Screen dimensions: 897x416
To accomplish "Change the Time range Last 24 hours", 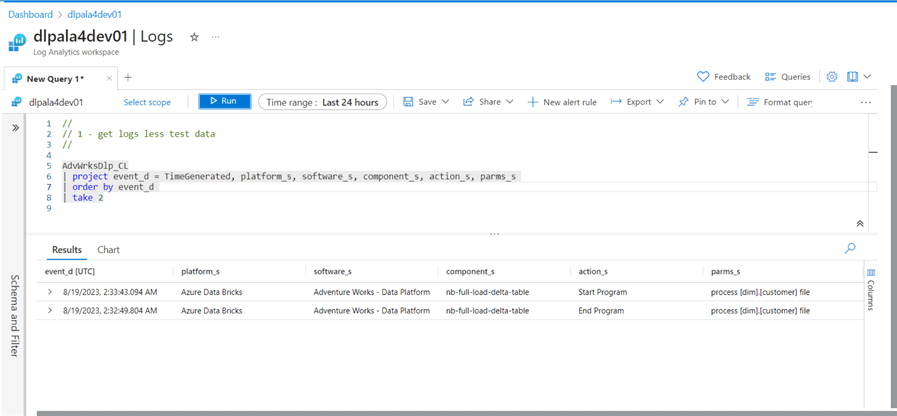I will pos(323,102).
